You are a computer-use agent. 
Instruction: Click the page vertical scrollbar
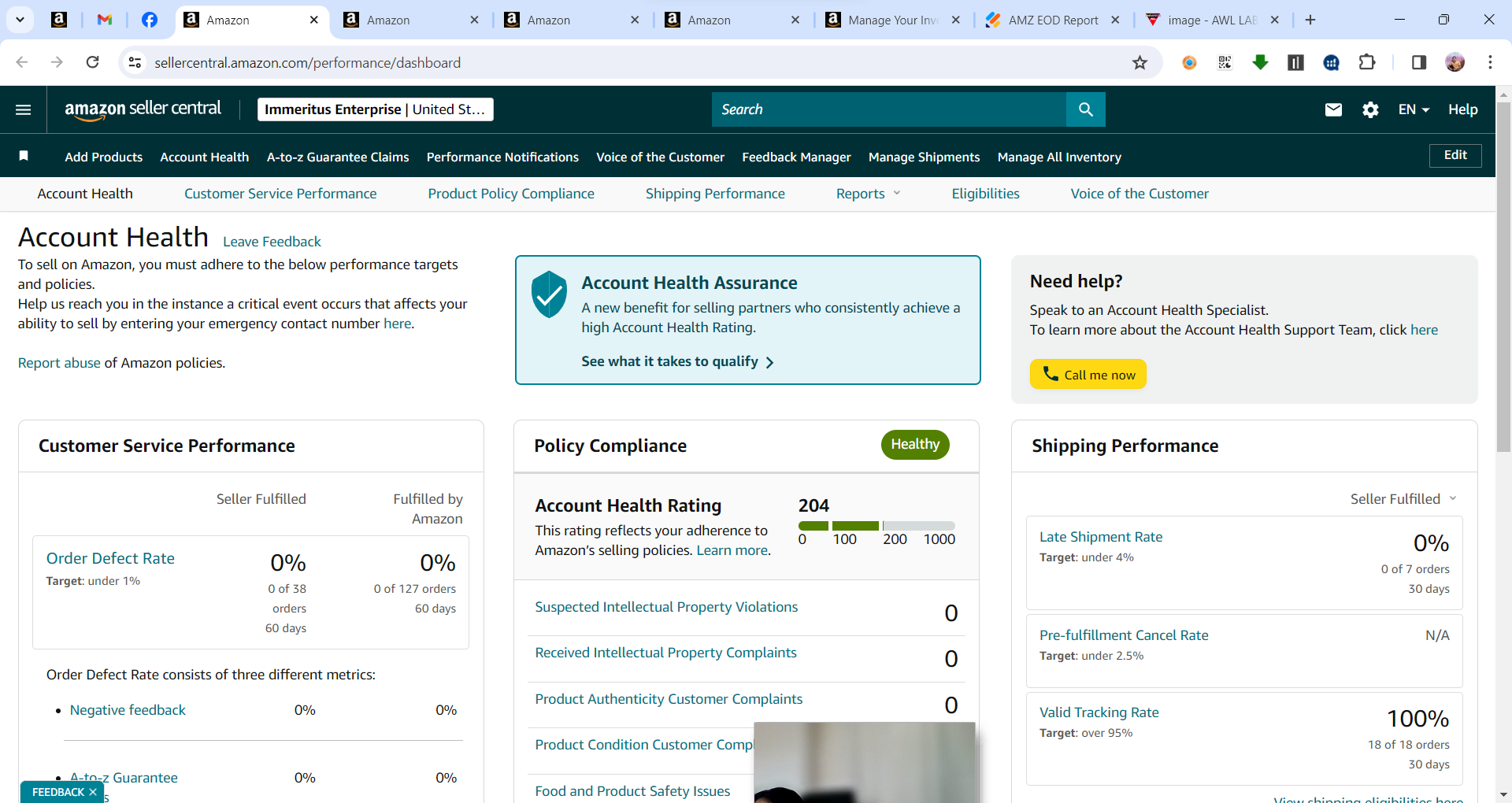[x=1503, y=276]
